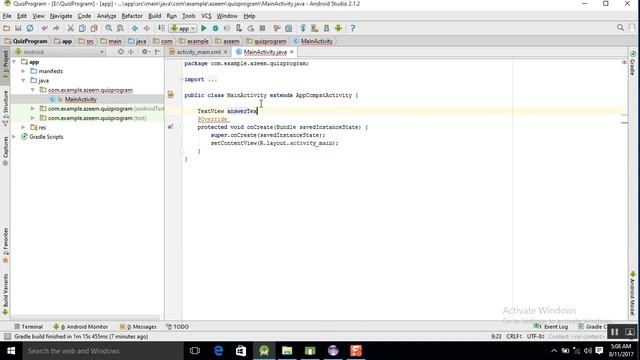This screenshot has height=360, width=640.
Task: Open the Messages tool window
Action: (138, 327)
